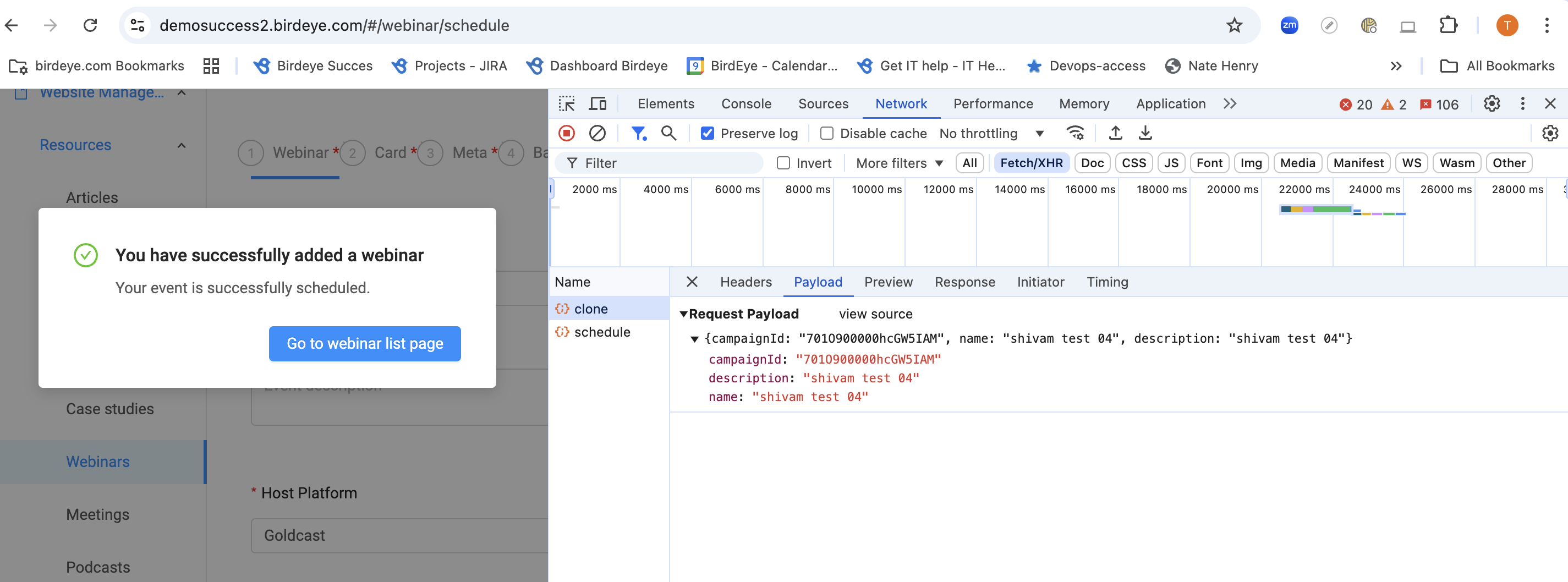Check the Invert filter checkbox

pyautogui.click(x=783, y=163)
